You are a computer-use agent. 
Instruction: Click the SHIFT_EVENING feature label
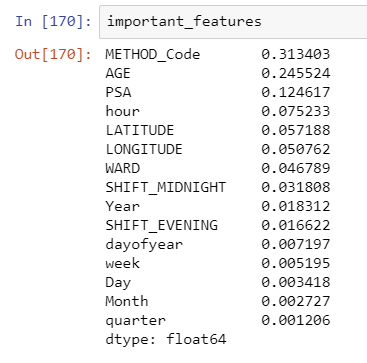pos(162,225)
